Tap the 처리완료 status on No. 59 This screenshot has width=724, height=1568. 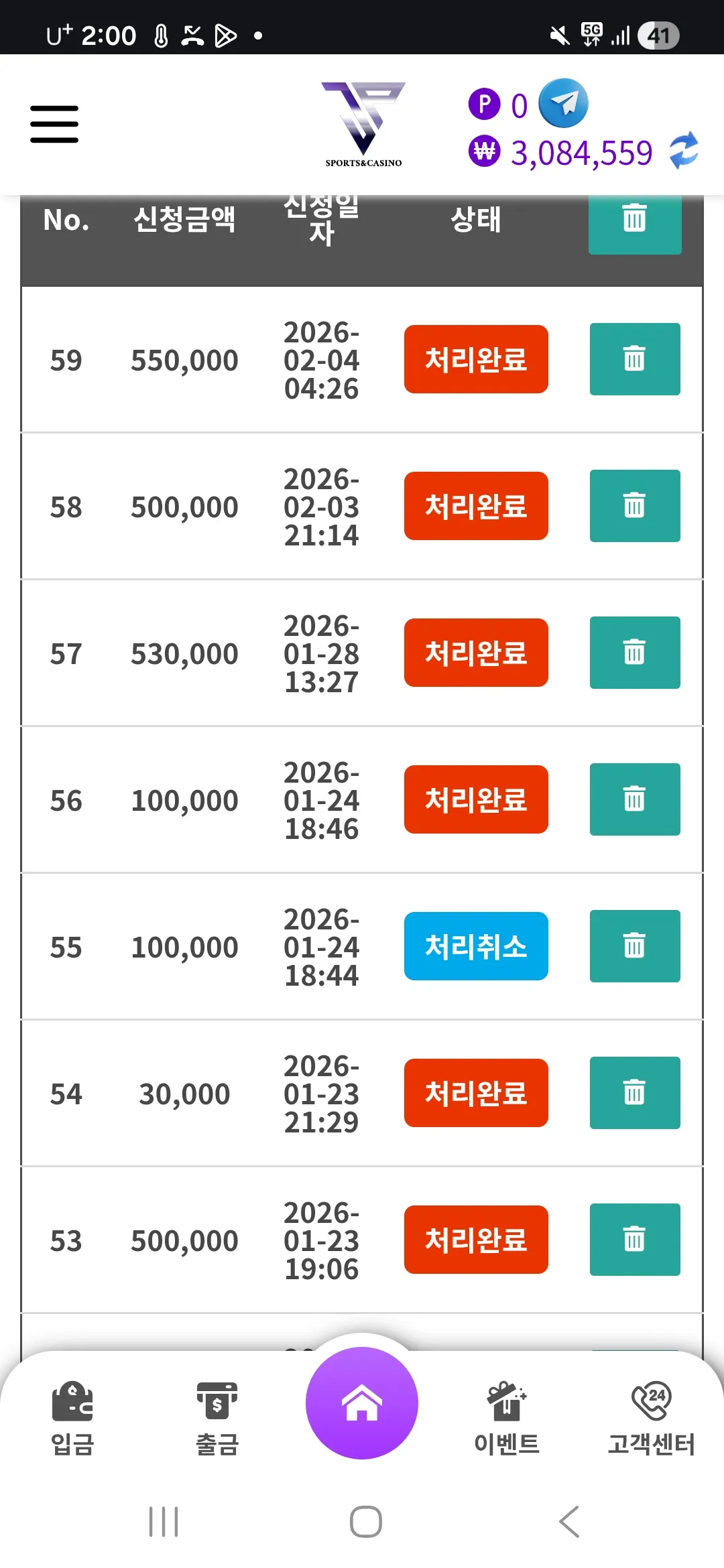click(x=476, y=359)
